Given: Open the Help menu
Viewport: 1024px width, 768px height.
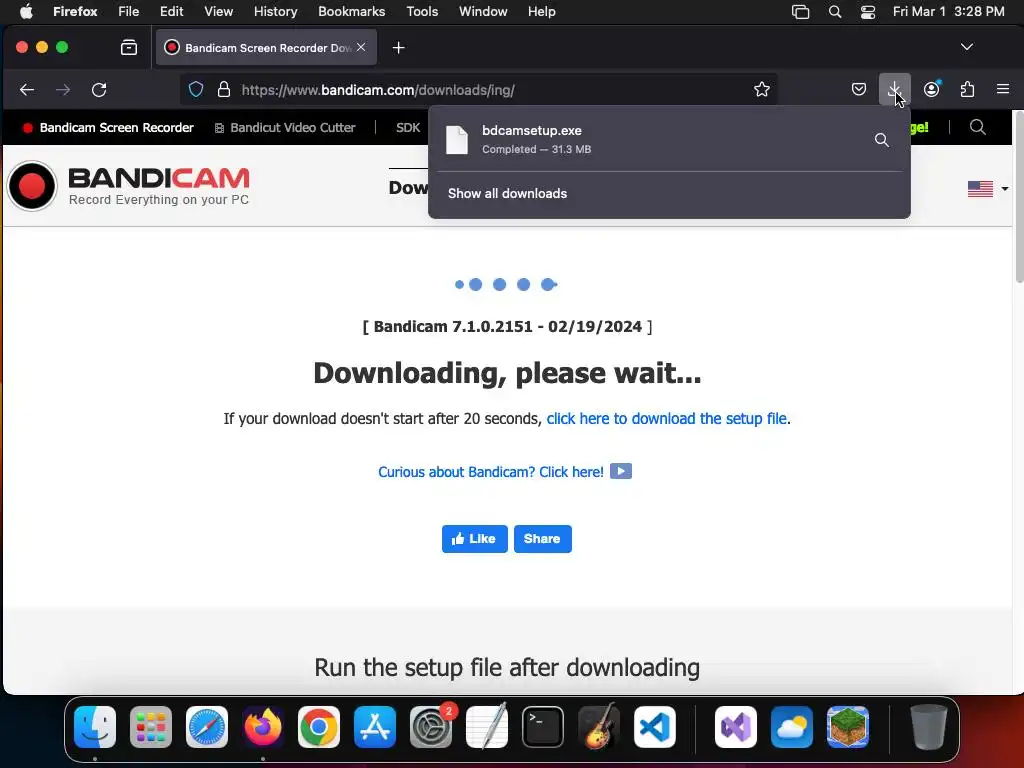Looking at the screenshot, I should 542,12.
